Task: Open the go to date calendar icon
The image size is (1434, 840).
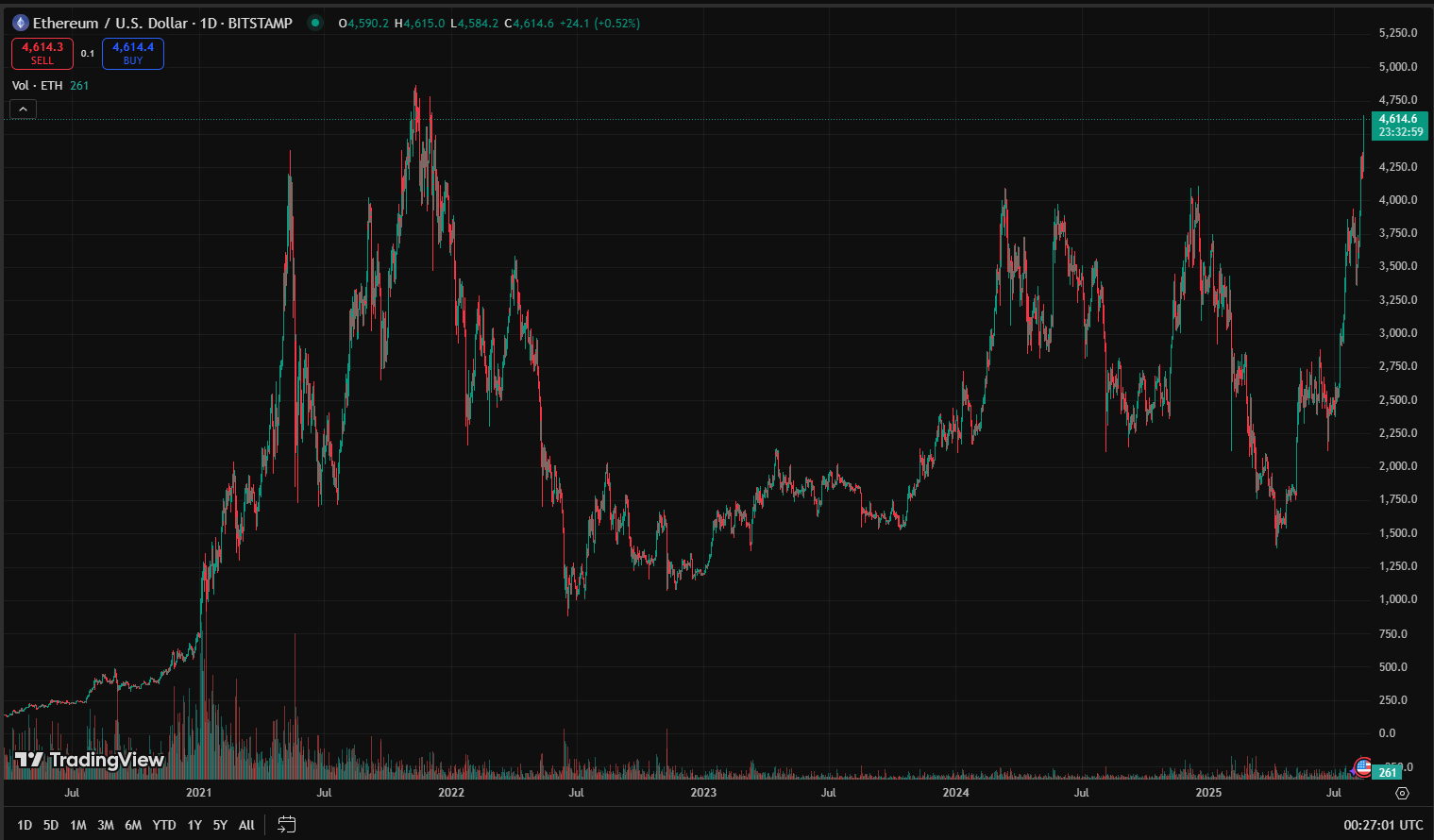Action: (x=286, y=825)
